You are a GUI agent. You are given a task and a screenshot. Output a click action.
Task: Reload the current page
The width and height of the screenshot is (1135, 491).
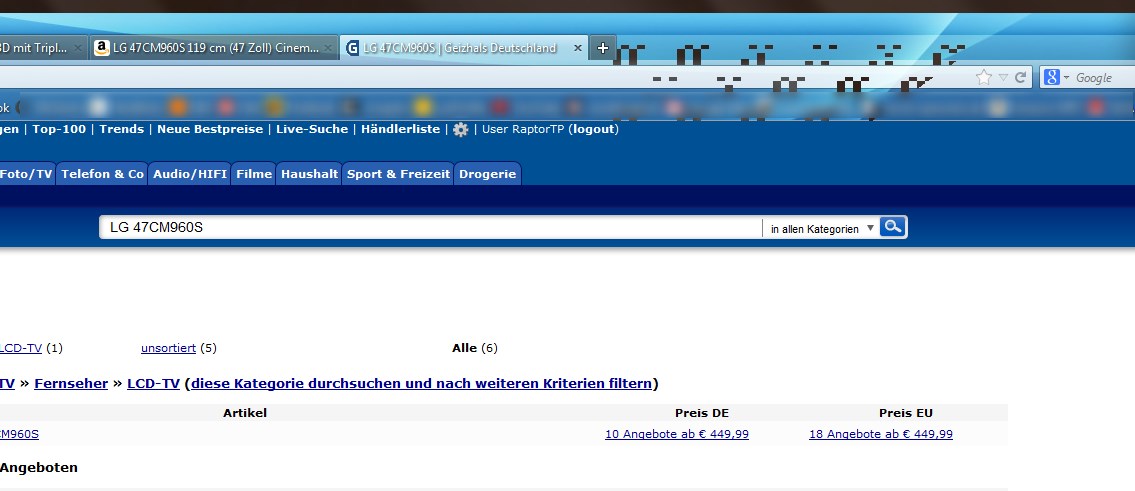[1021, 77]
